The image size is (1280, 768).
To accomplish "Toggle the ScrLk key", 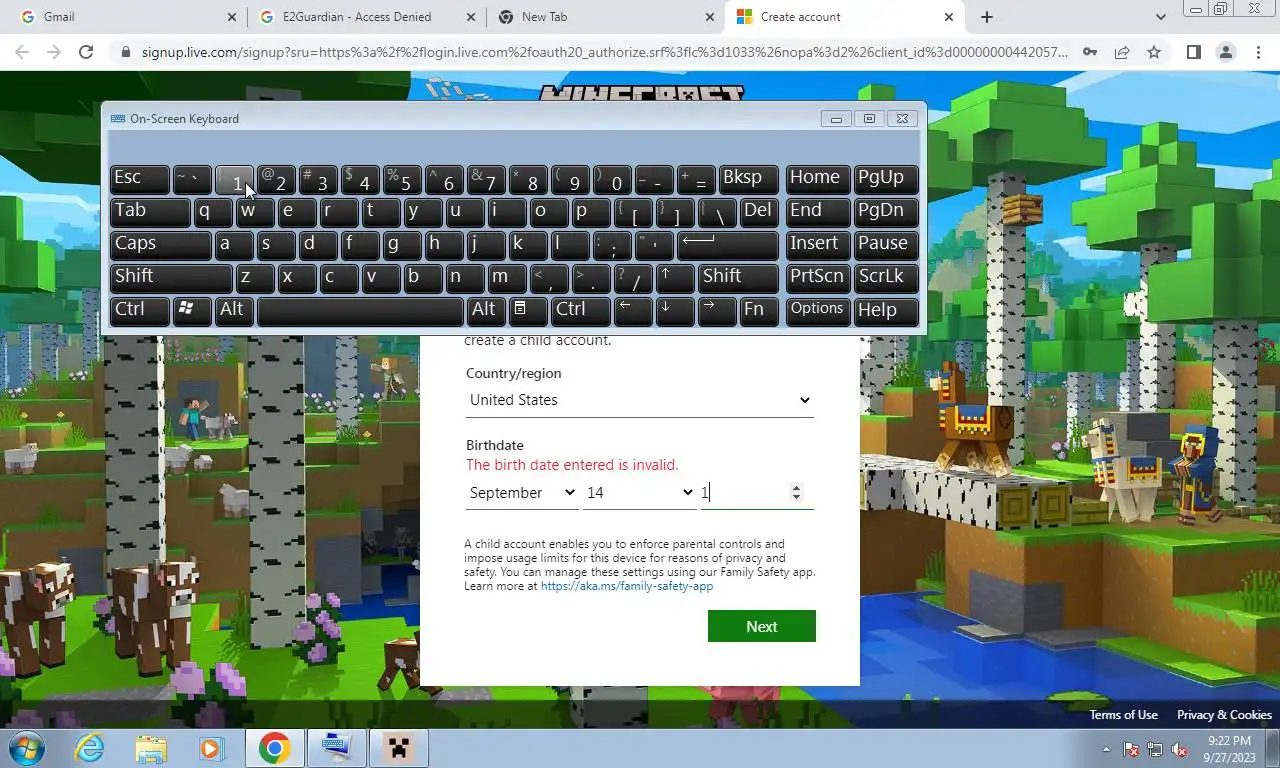I will pos(886,278).
